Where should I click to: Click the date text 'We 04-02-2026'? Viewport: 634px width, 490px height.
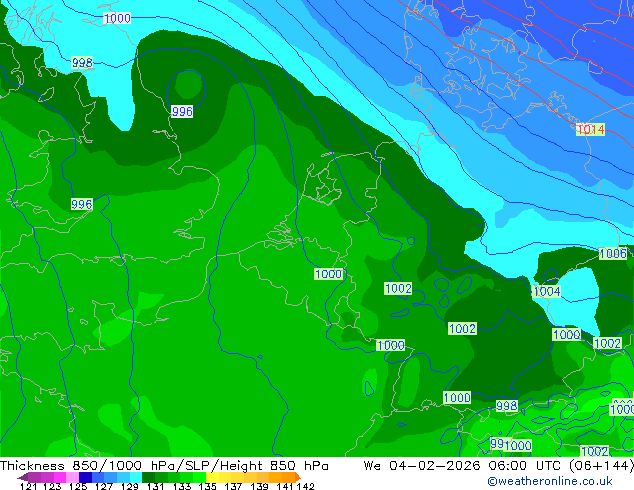pyautogui.click(x=422, y=466)
